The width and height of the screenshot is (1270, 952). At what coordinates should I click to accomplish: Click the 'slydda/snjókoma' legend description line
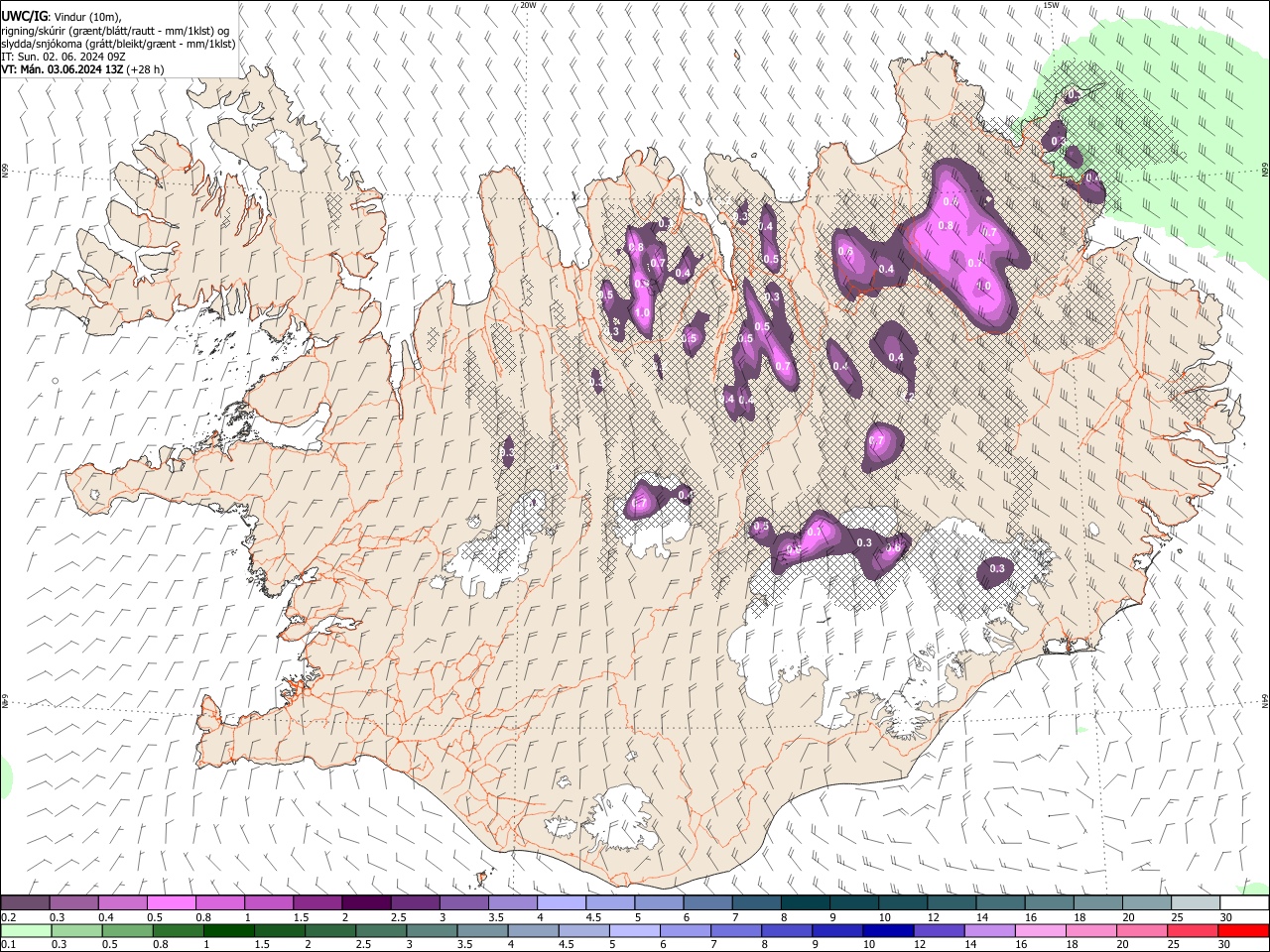118,44
